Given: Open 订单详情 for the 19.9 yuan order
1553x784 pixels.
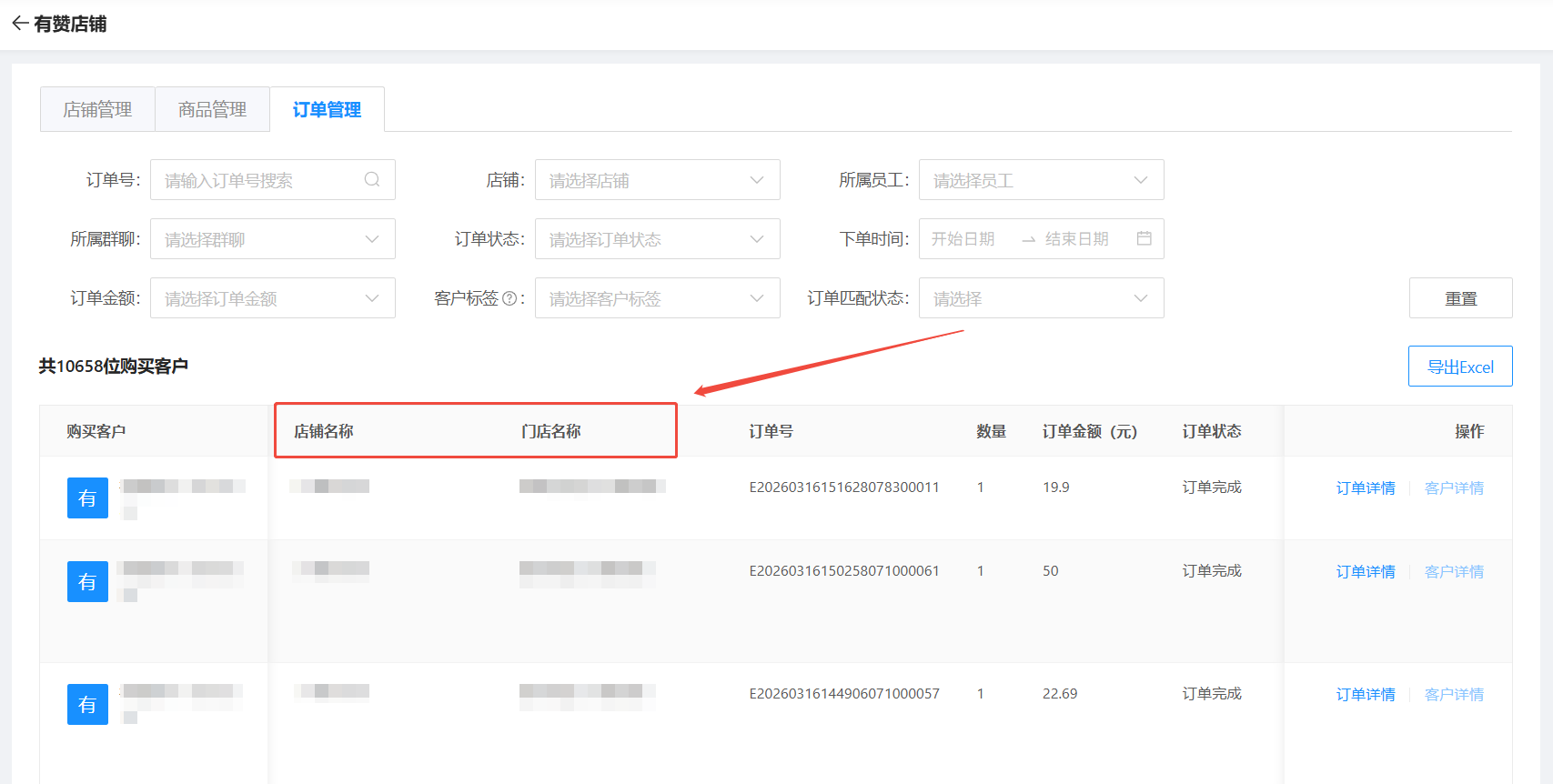Looking at the screenshot, I should 1365,488.
